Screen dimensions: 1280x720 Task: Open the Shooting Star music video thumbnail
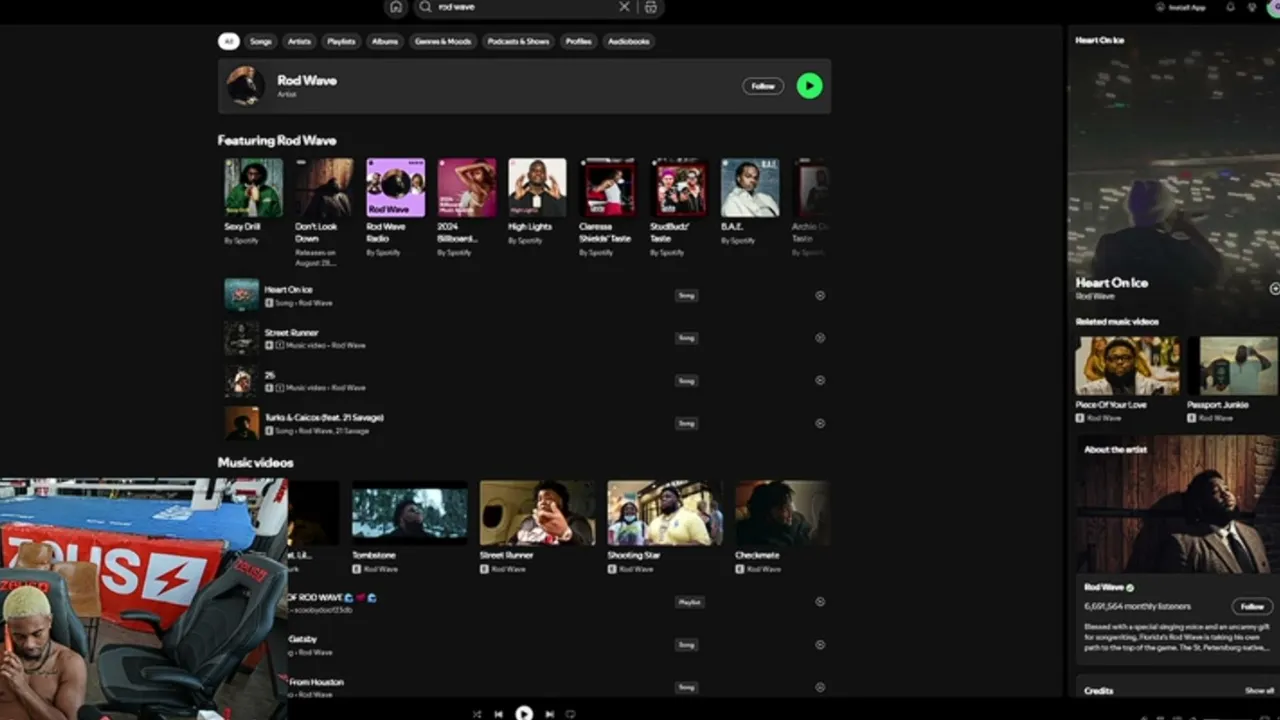[x=665, y=513]
